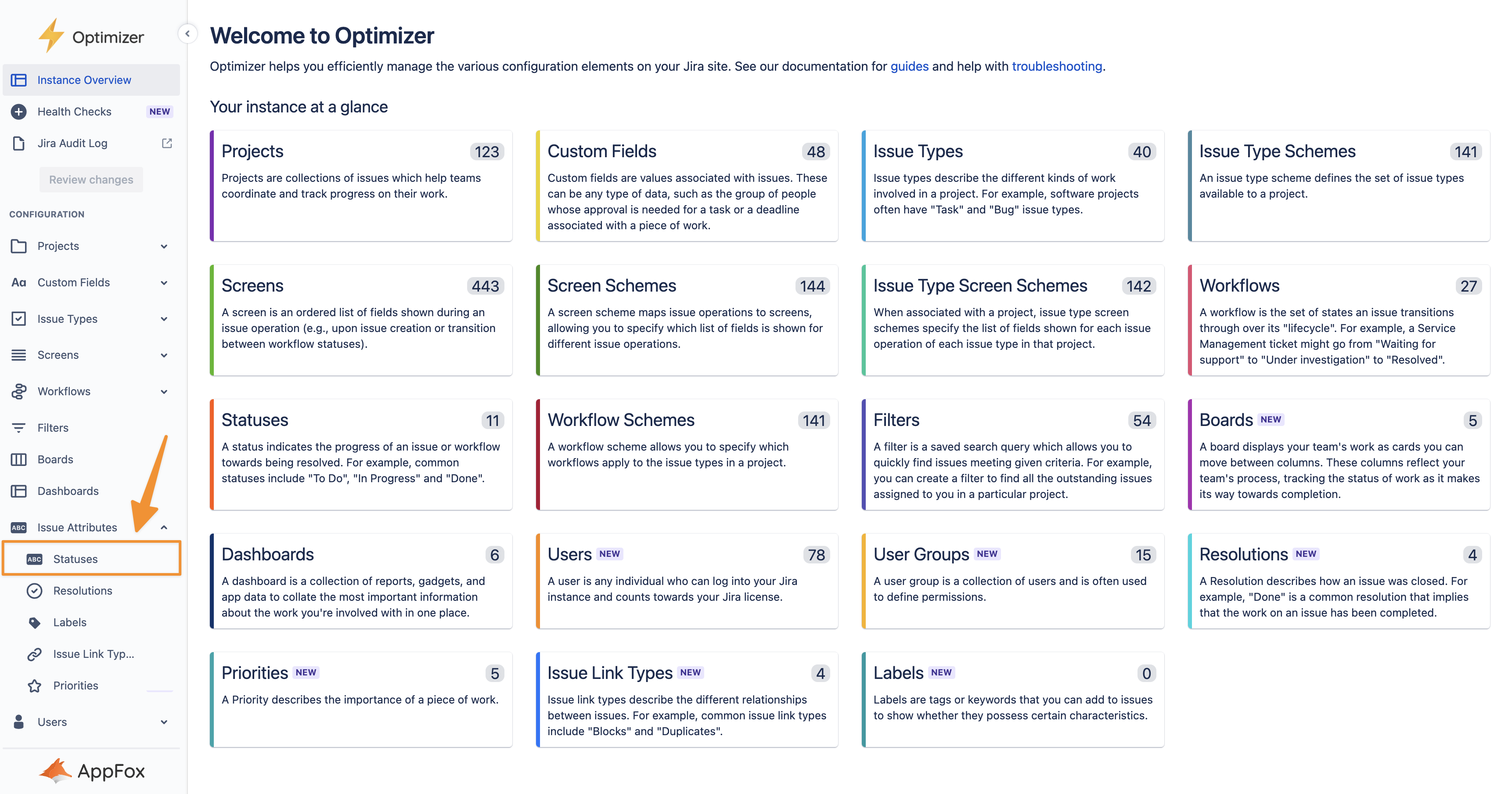Viewport: 1512px width, 794px height.
Task: Expand the Custom Fields sidebar section
Action: click(x=164, y=282)
